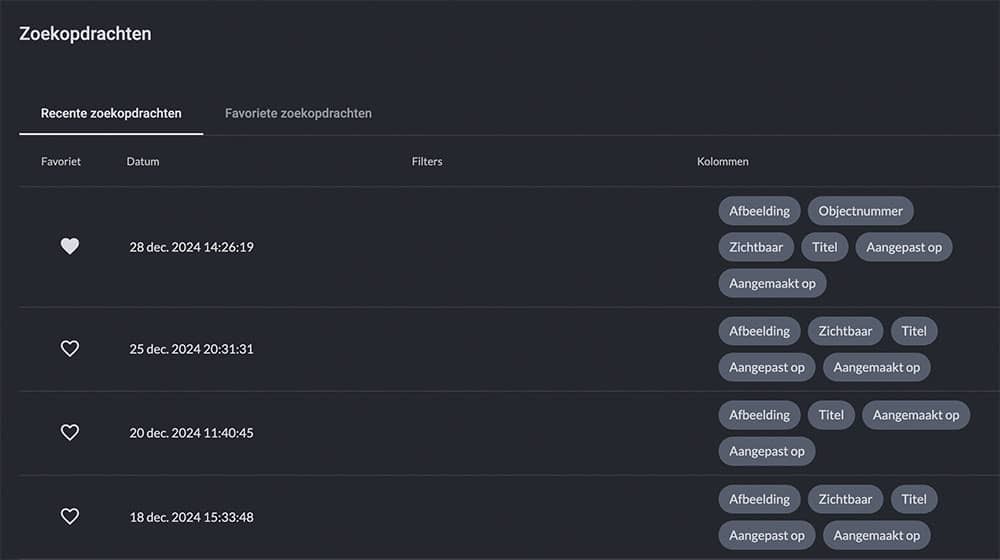Viewport: 1000px width, 560px height.
Task: Unfavorite the 28 dec. 2024 search
Action: [69, 246]
